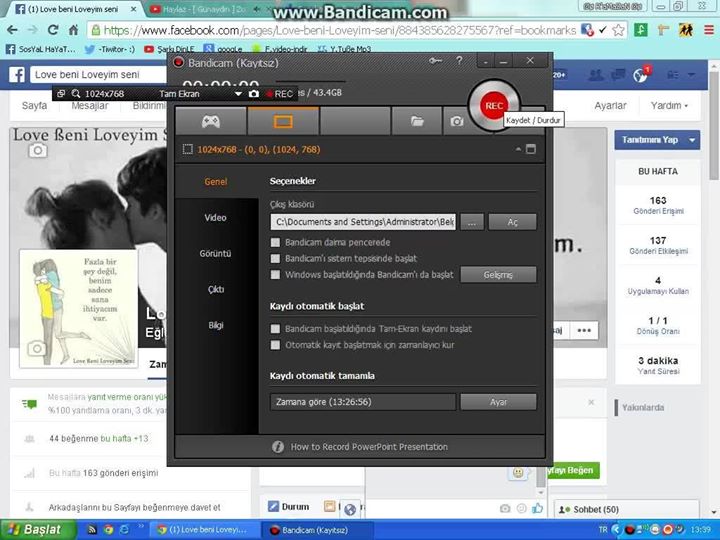Open Facebook notifications globe icon

pyautogui.click(x=640, y=75)
